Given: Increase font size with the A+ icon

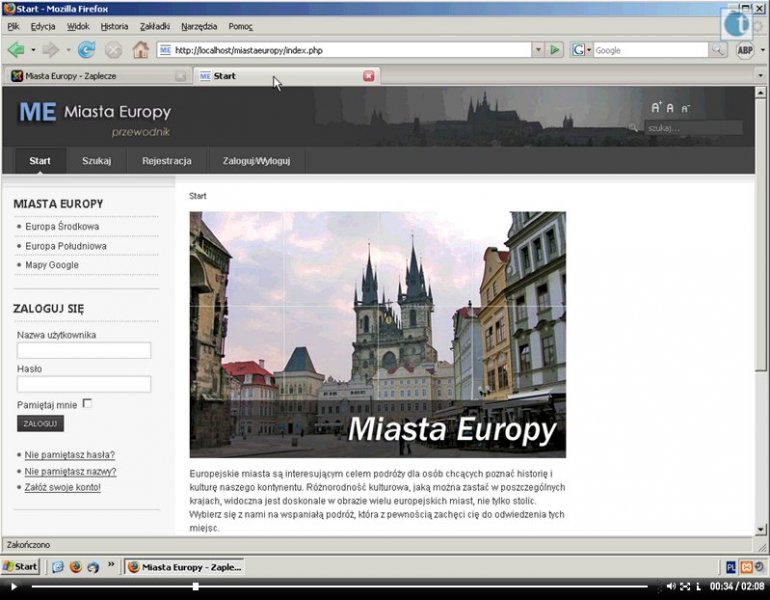Looking at the screenshot, I should pos(657,107).
